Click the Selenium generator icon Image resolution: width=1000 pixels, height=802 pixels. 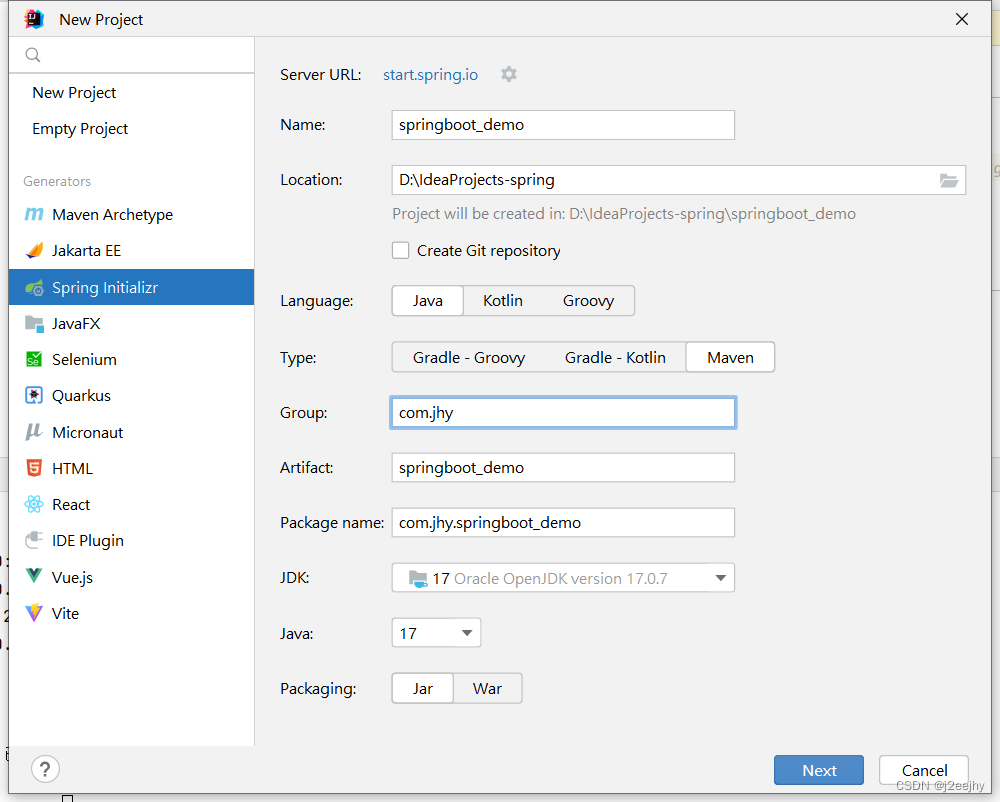tap(34, 360)
